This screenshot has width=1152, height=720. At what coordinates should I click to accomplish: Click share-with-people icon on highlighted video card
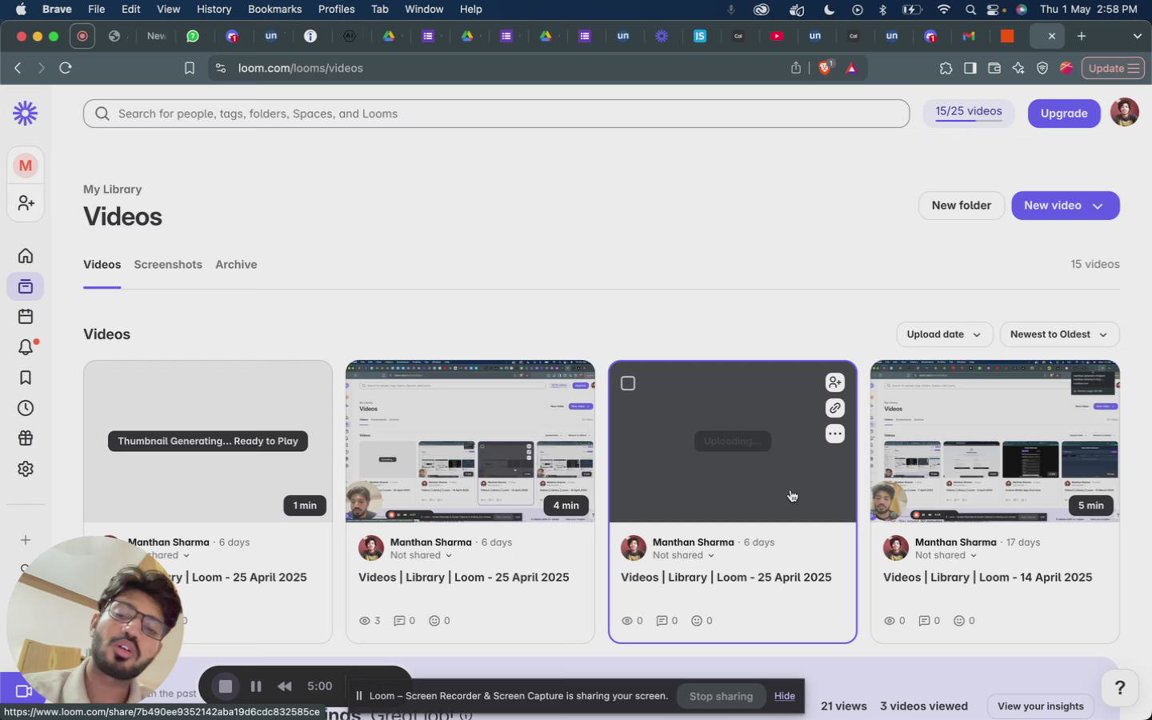click(835, 382)
